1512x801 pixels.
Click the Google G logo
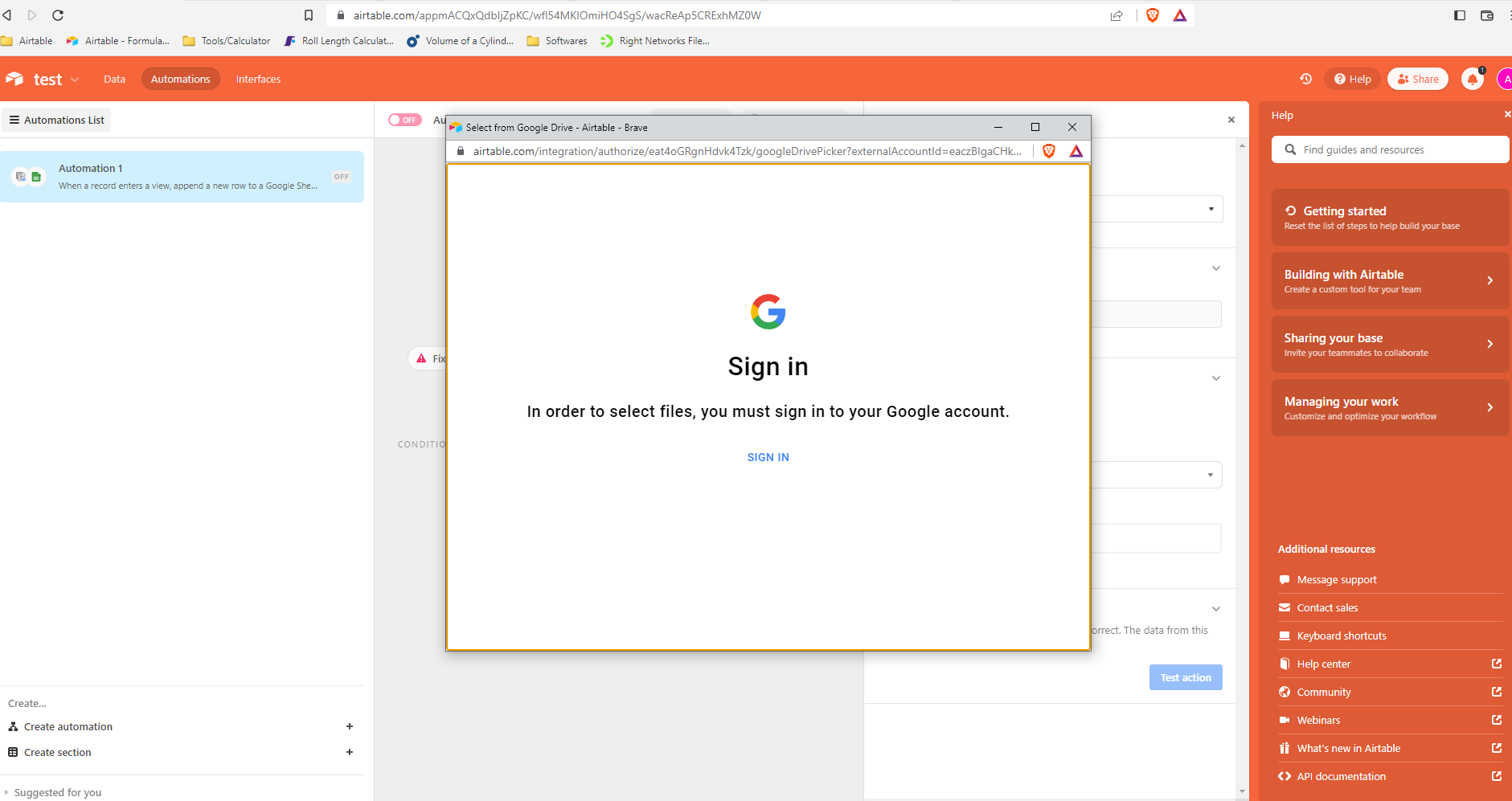768,312
